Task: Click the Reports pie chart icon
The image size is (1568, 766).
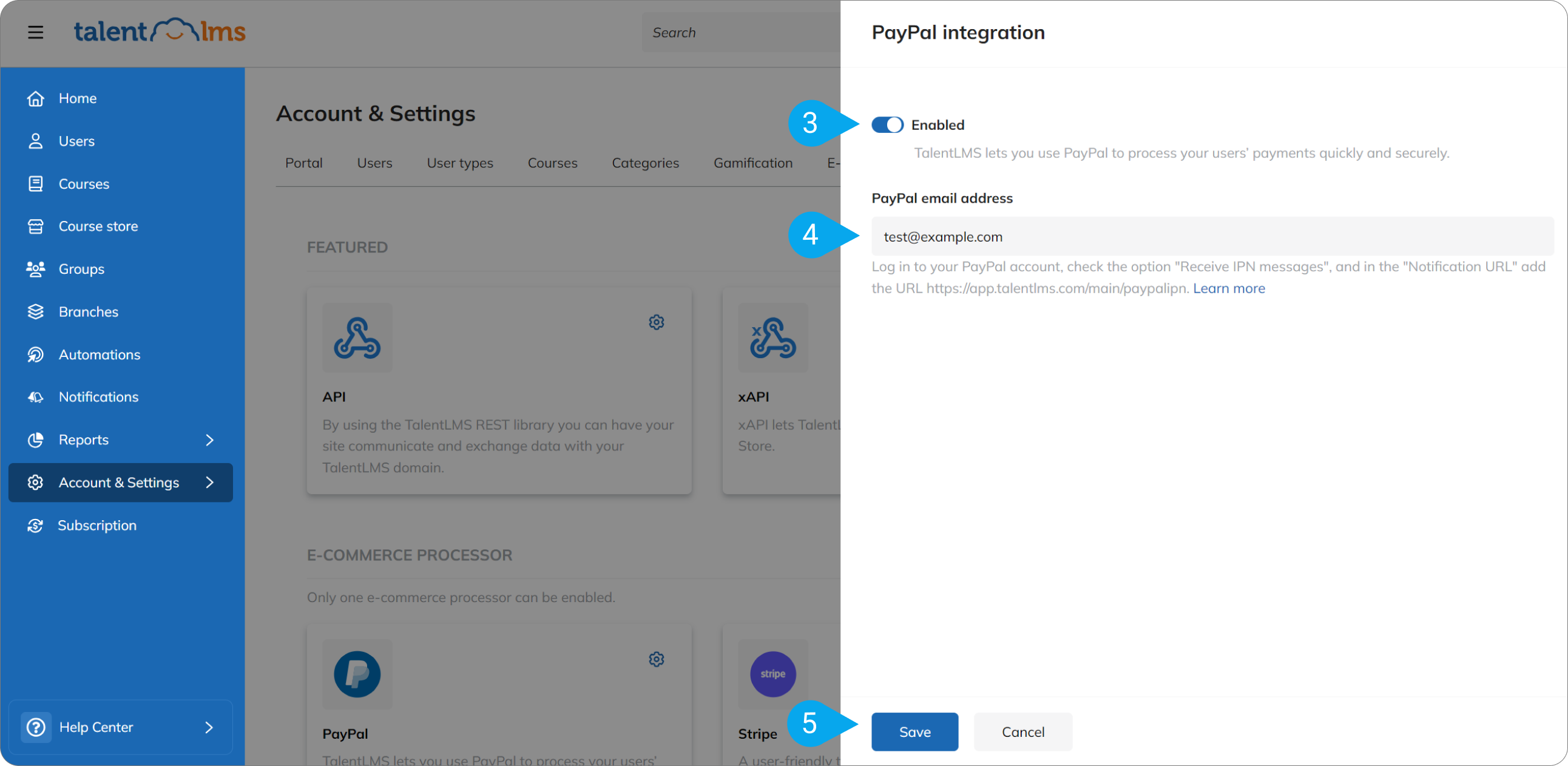Action: click(x=35, y=439)
